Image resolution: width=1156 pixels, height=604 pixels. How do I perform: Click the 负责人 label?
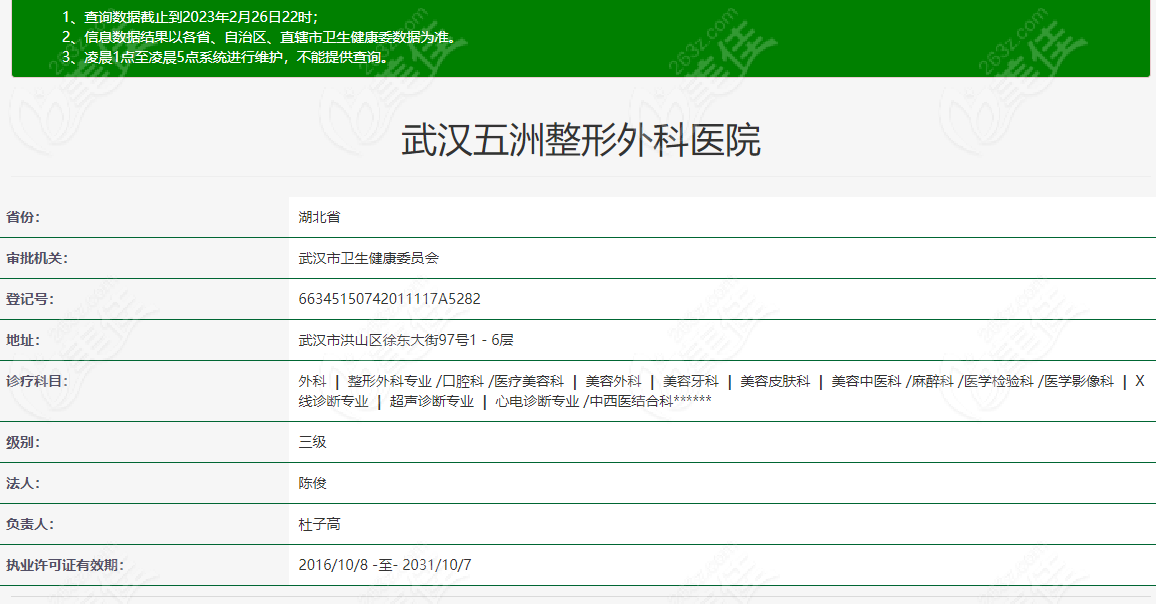30,524
